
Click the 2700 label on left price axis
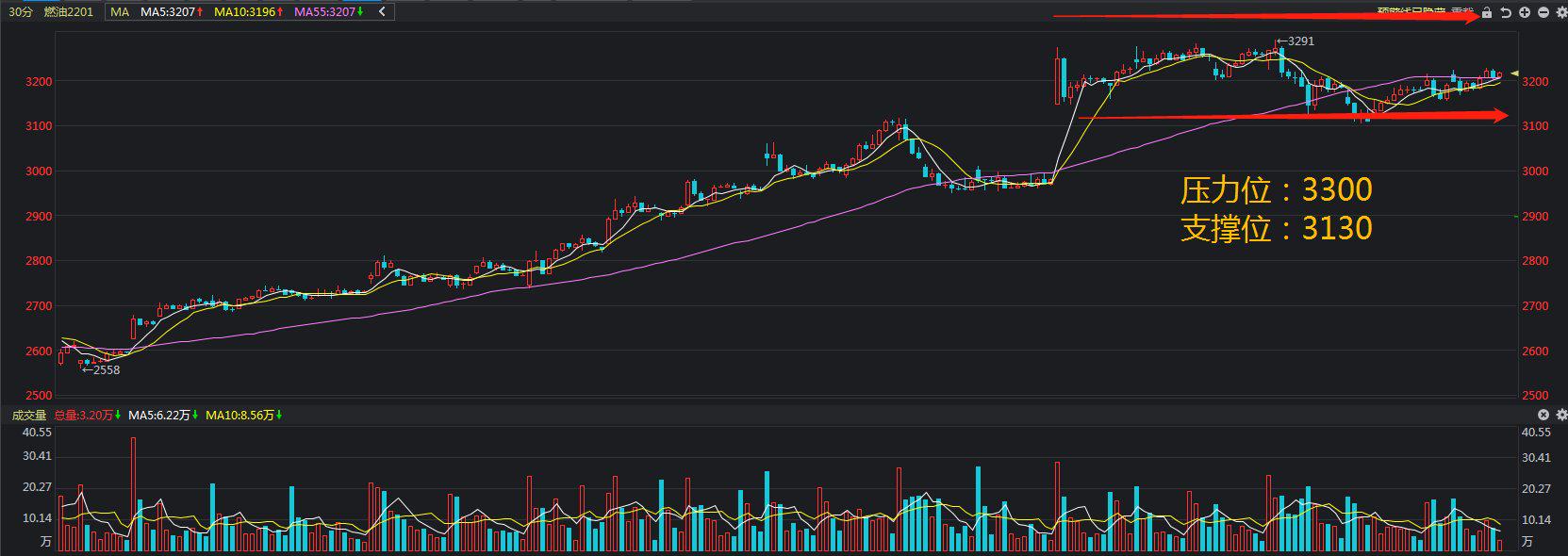39,306
